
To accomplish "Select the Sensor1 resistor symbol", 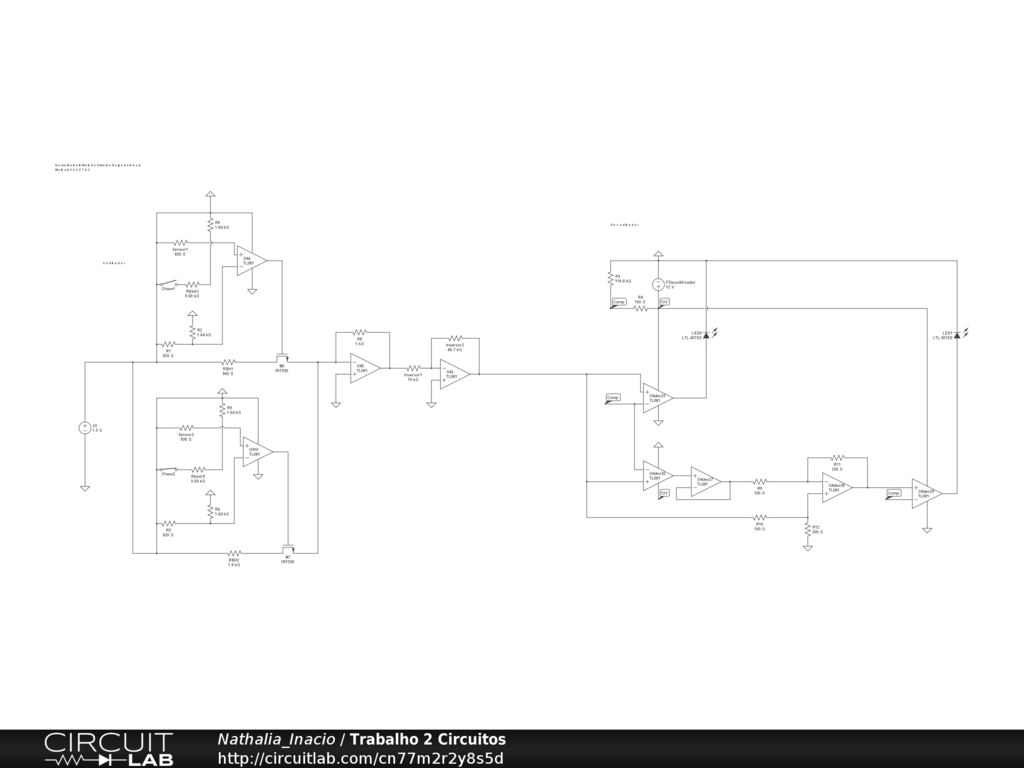I will pyautogui.click(x=181, y=242).
